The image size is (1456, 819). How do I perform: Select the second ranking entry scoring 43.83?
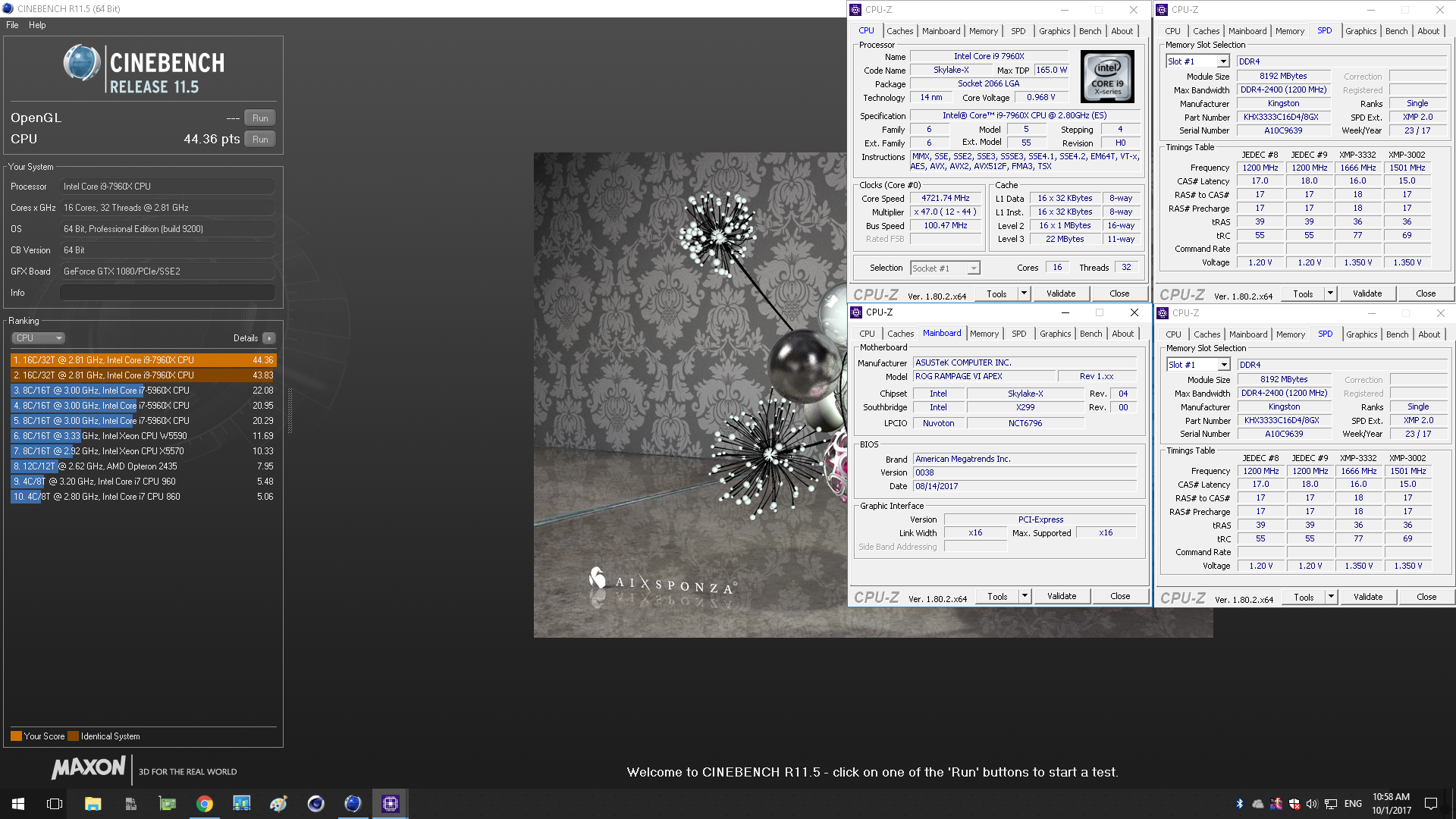coord(143,375)
